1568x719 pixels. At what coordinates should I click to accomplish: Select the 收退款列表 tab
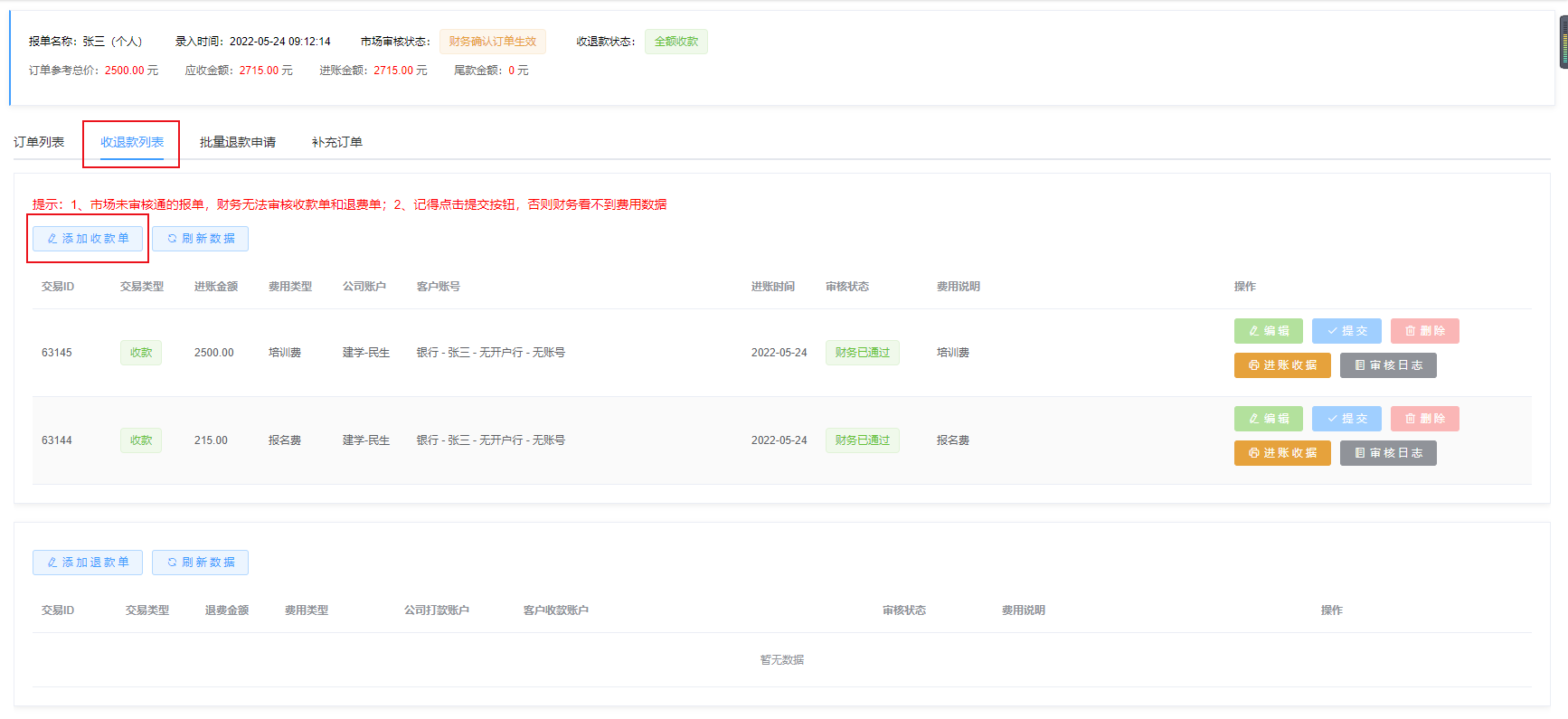132,142
